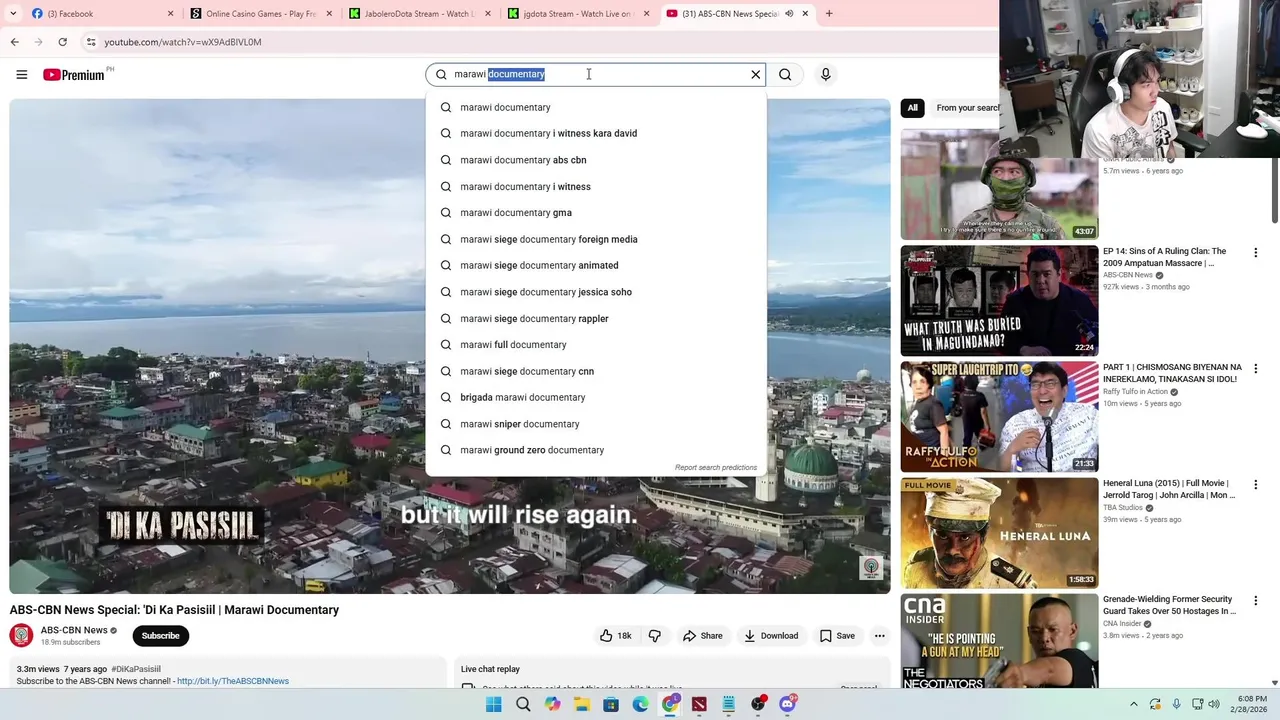Select suggestion 'marawi documentary i witness kara david'
This screenshot has width=1280, height=720.
596,133
